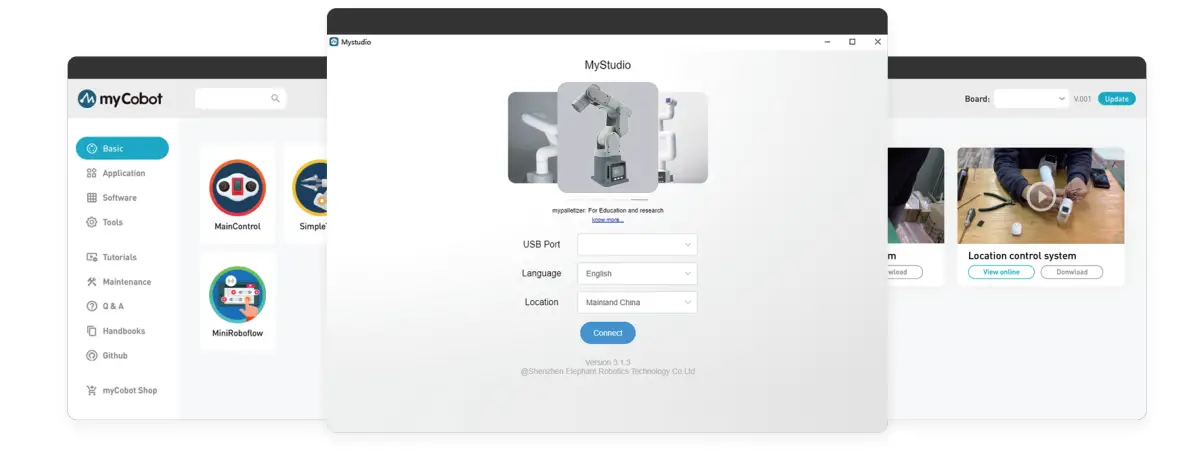Image resolution: width=1192 pixels, height=452 pixels.
Task: Open the Language dropdown showing English
Action: point(637,273)
